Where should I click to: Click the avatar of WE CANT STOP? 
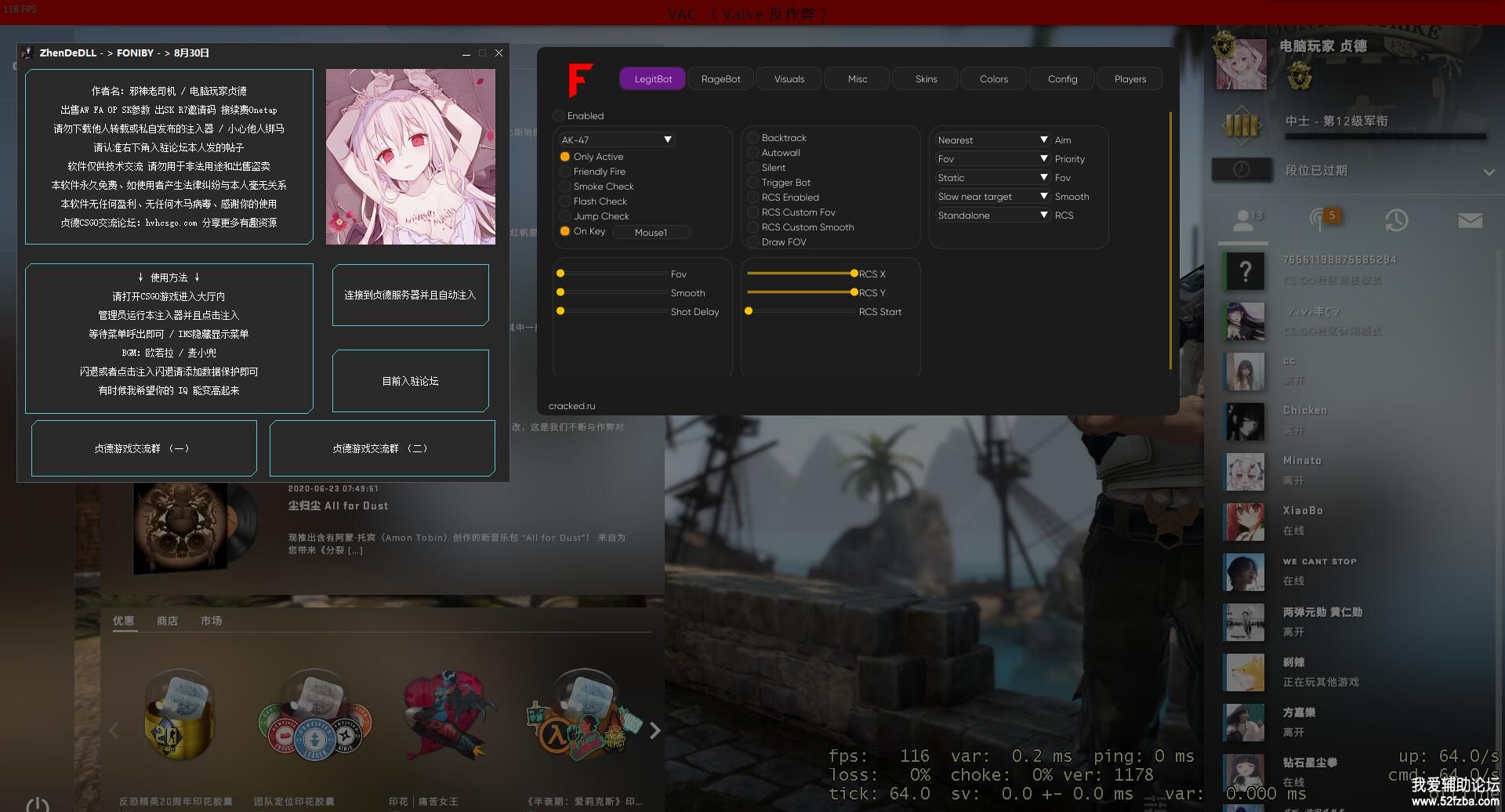(1245, 572)
